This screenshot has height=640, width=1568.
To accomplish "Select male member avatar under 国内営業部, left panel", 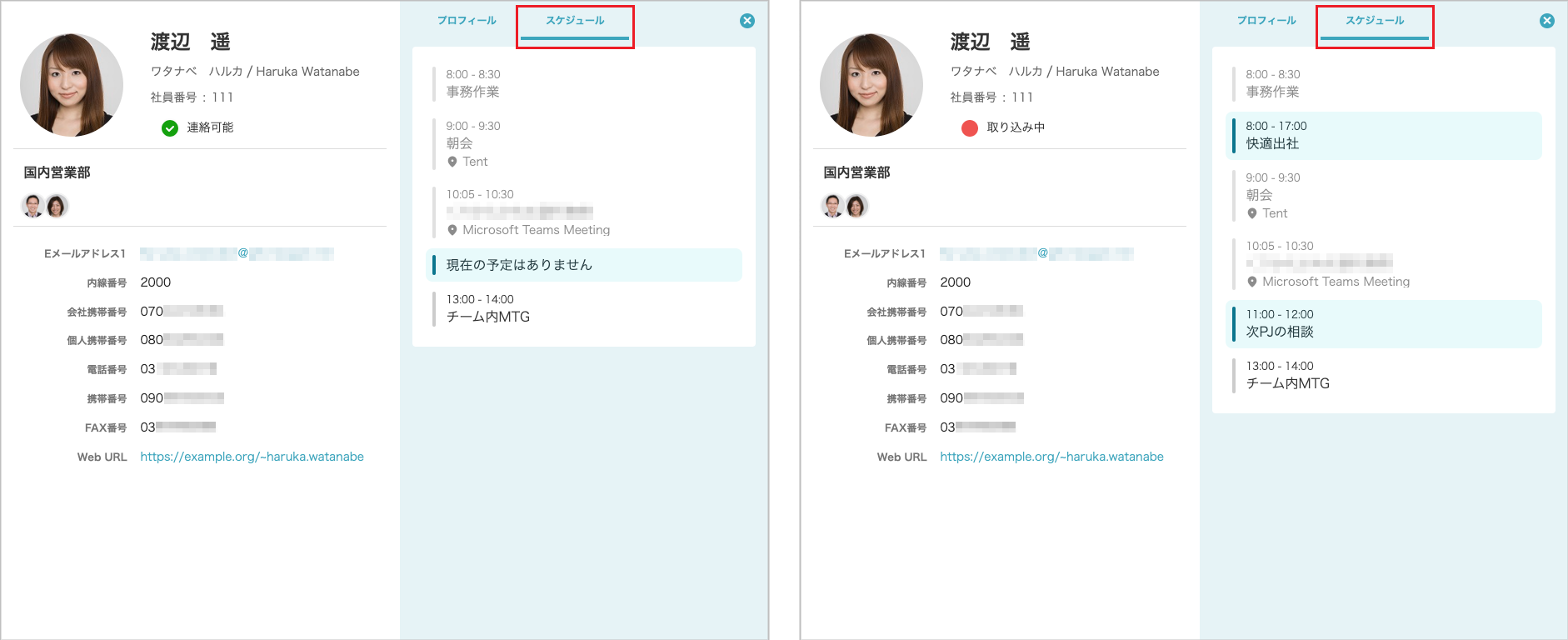I will pos(33,206).
